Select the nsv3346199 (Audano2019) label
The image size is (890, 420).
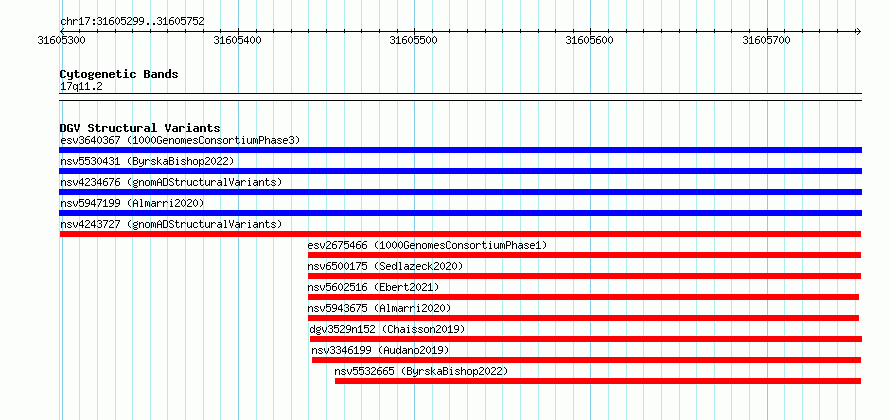pos(380,350)
